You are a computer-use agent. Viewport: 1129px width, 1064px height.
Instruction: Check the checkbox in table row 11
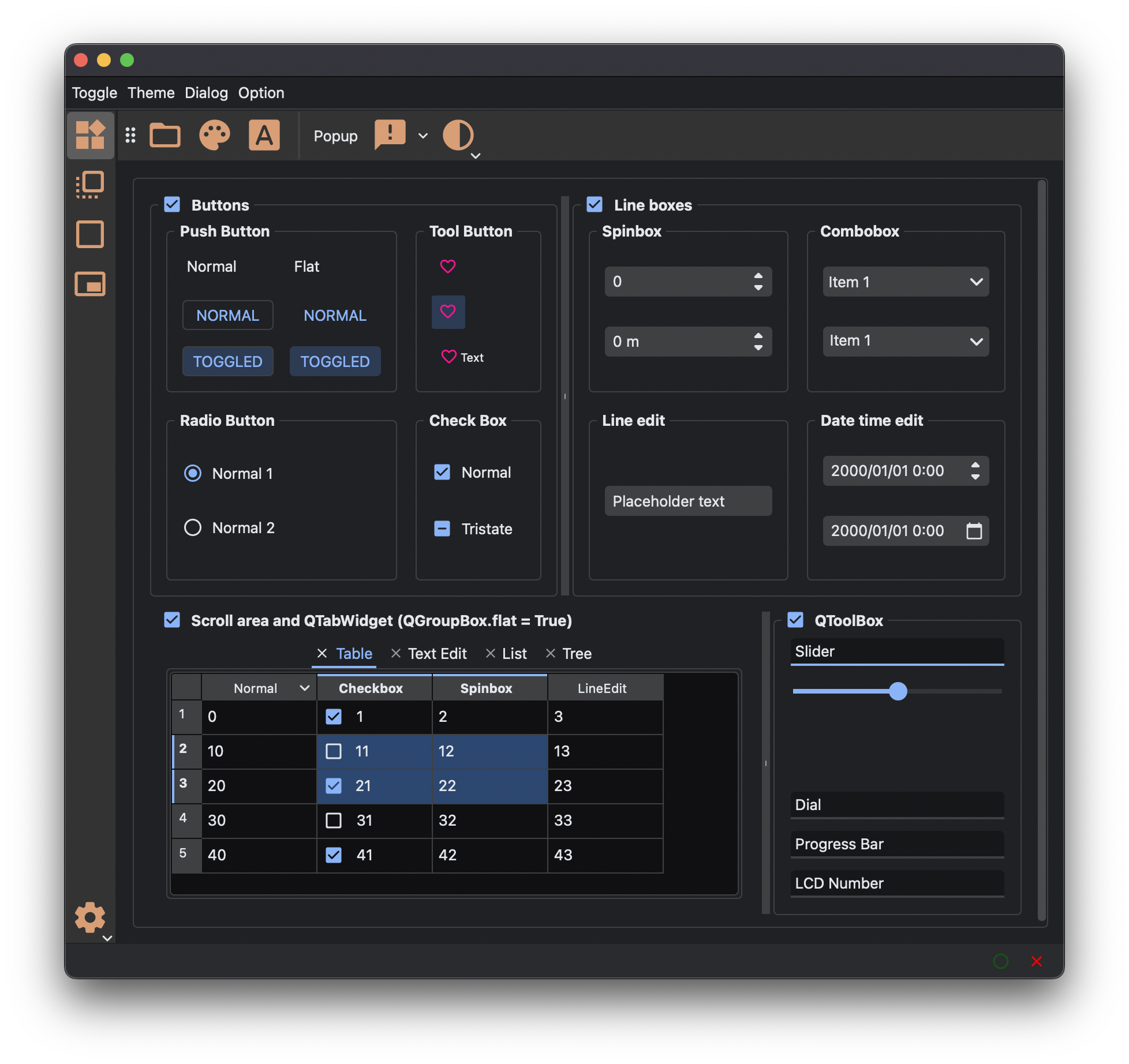[x=334, y=751]
